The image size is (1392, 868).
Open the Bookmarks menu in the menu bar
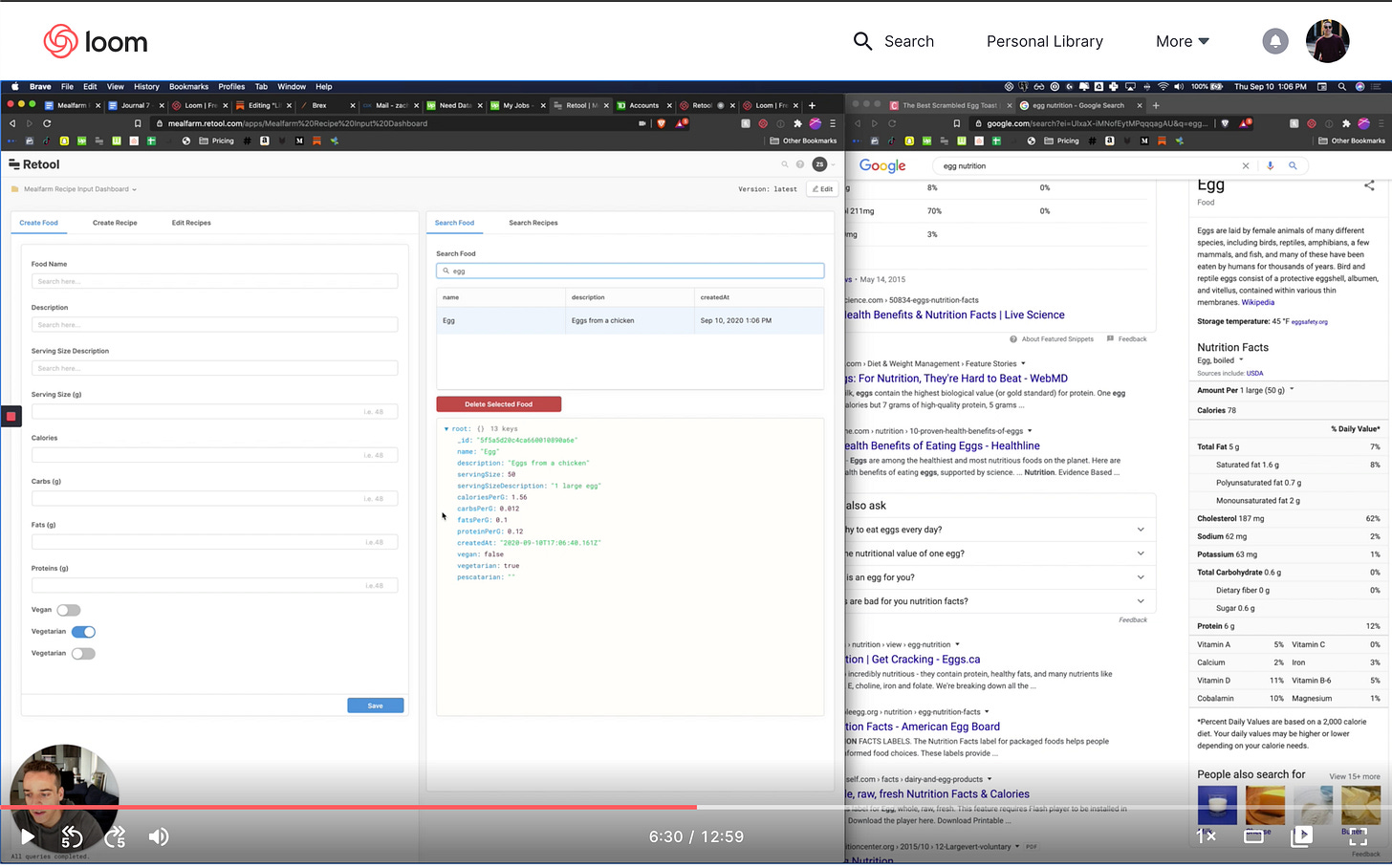(188, 86)
